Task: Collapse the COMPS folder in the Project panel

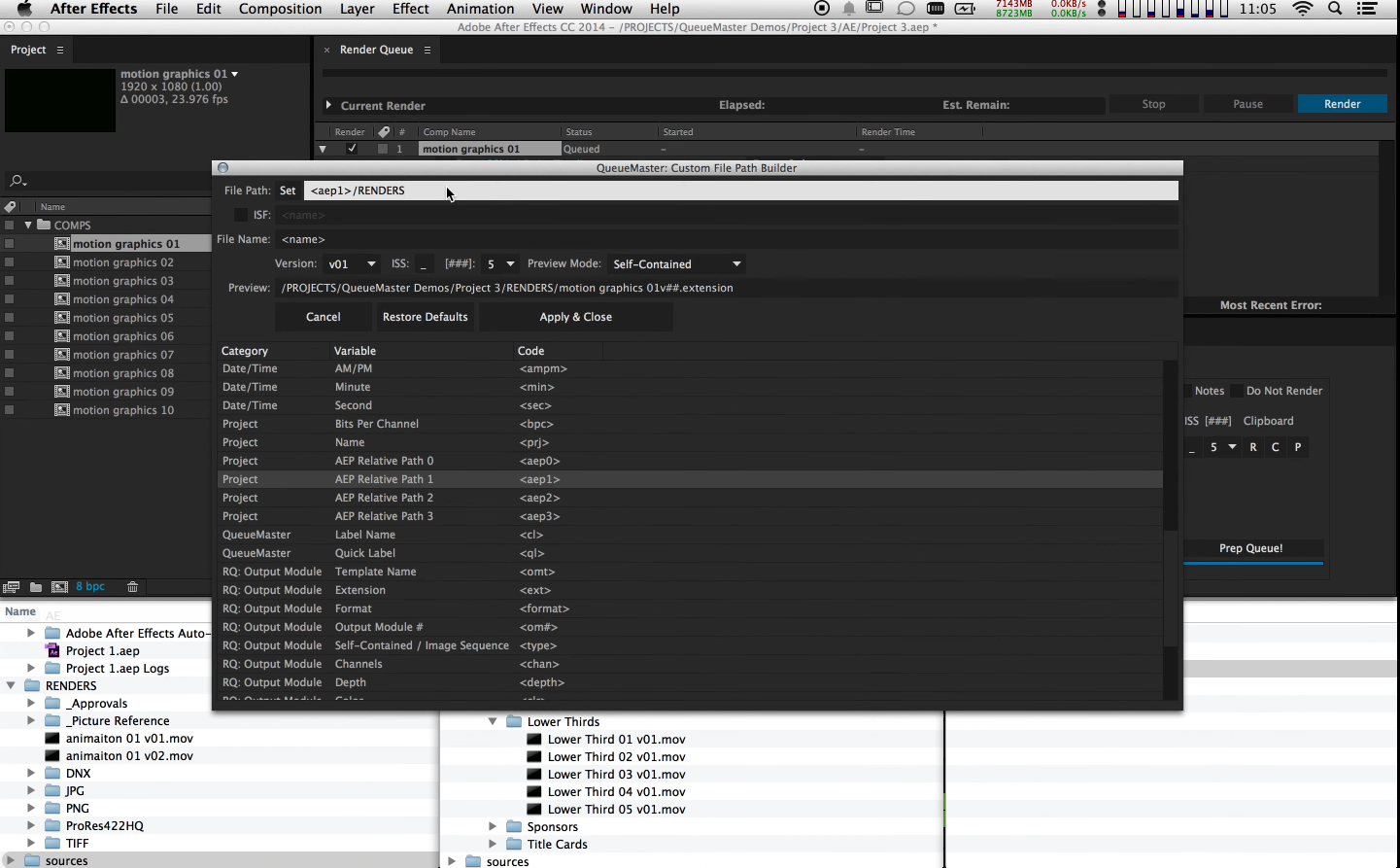Action: tap(29, 225)
